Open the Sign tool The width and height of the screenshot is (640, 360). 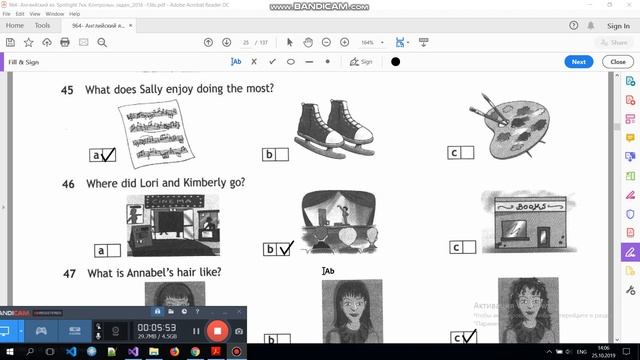361,62
